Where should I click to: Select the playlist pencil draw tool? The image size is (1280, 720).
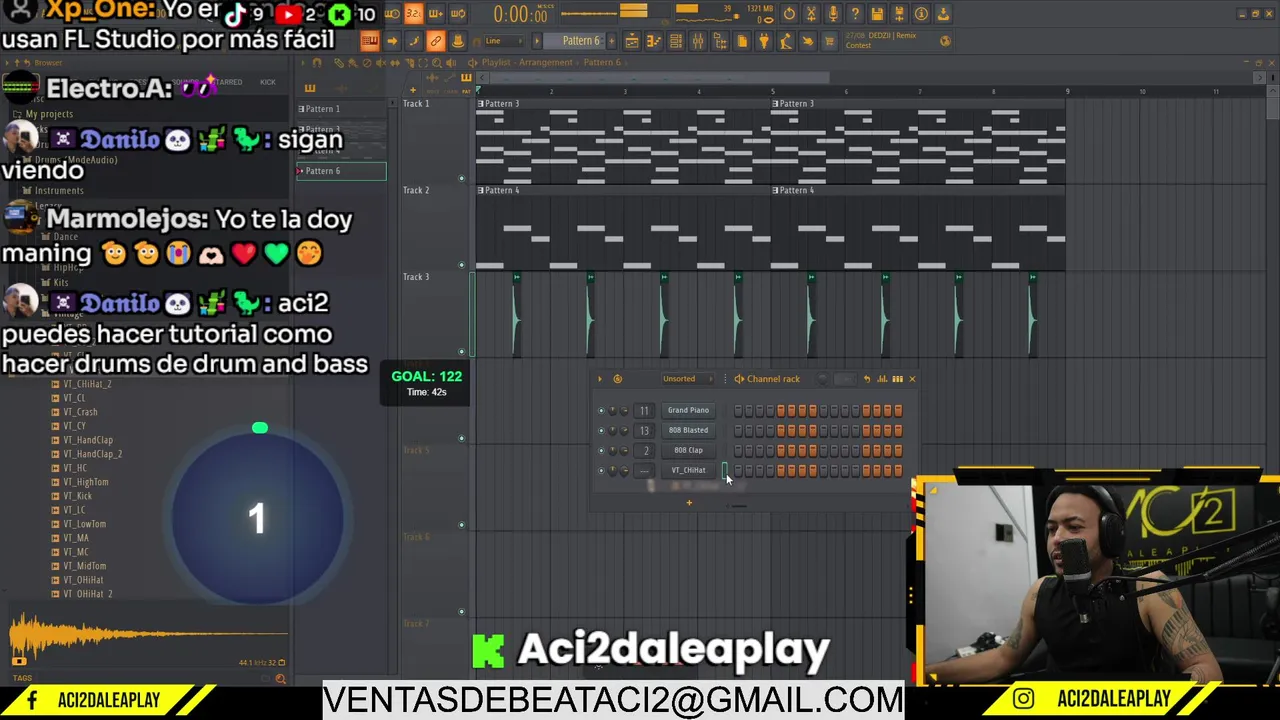click(339, 63)
